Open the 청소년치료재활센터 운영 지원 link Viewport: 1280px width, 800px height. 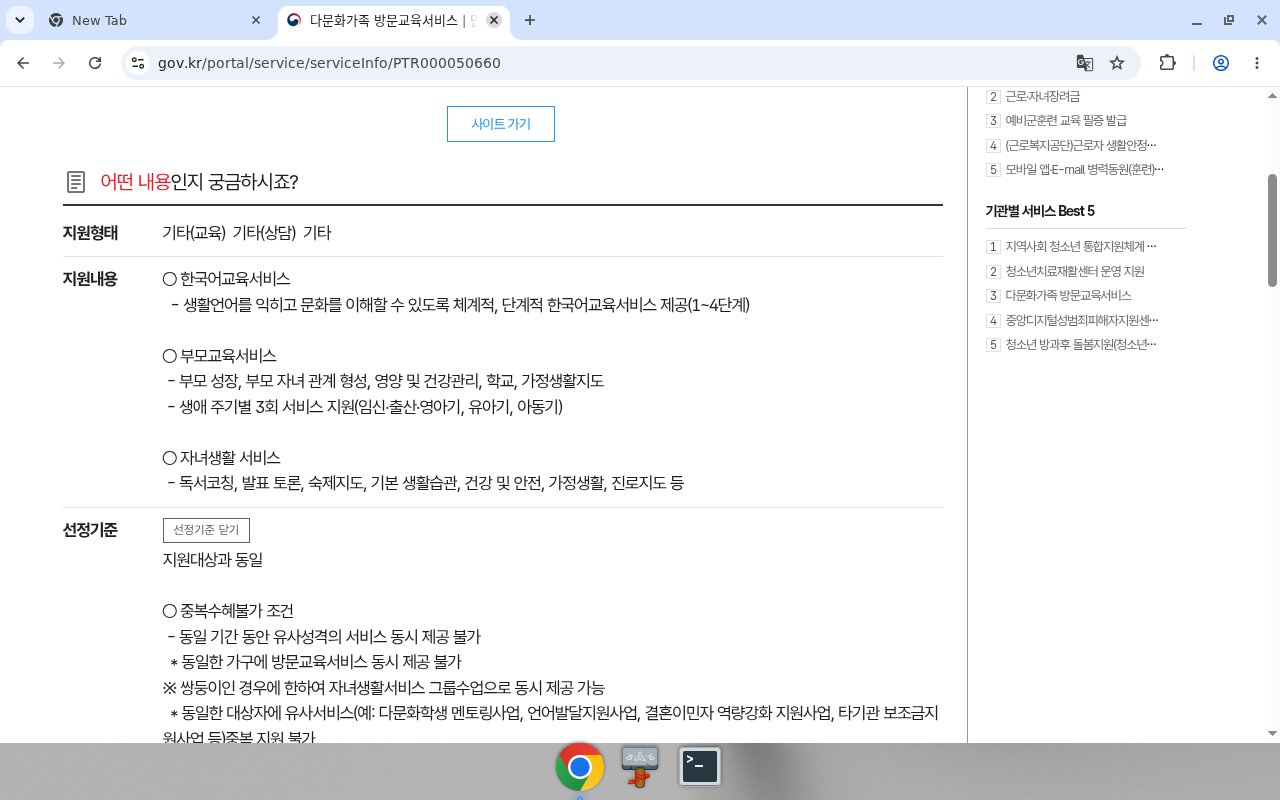[x=1075, y=271]
